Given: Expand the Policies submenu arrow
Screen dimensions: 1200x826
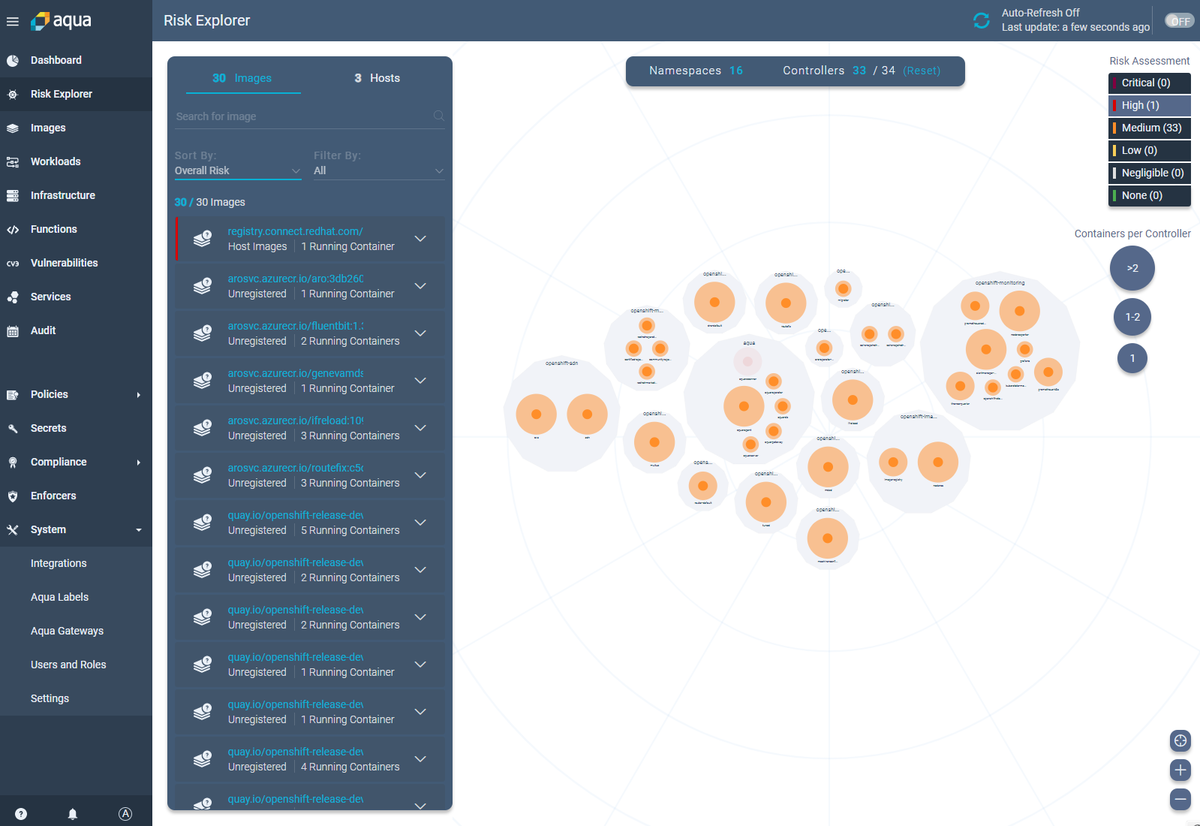Looking at the screenshot, I should click(138, 395).
